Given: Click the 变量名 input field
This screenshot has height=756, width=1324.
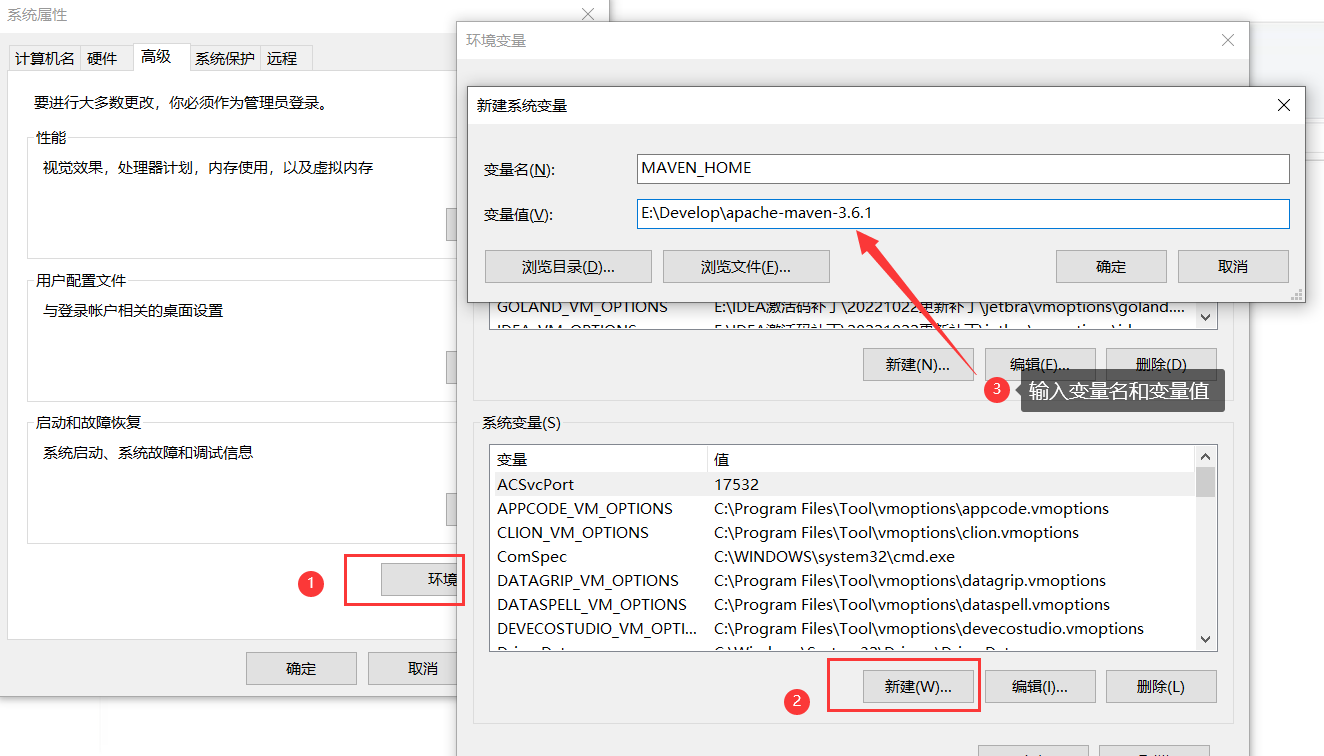Looking at the screenshot, I should (963, 169).
